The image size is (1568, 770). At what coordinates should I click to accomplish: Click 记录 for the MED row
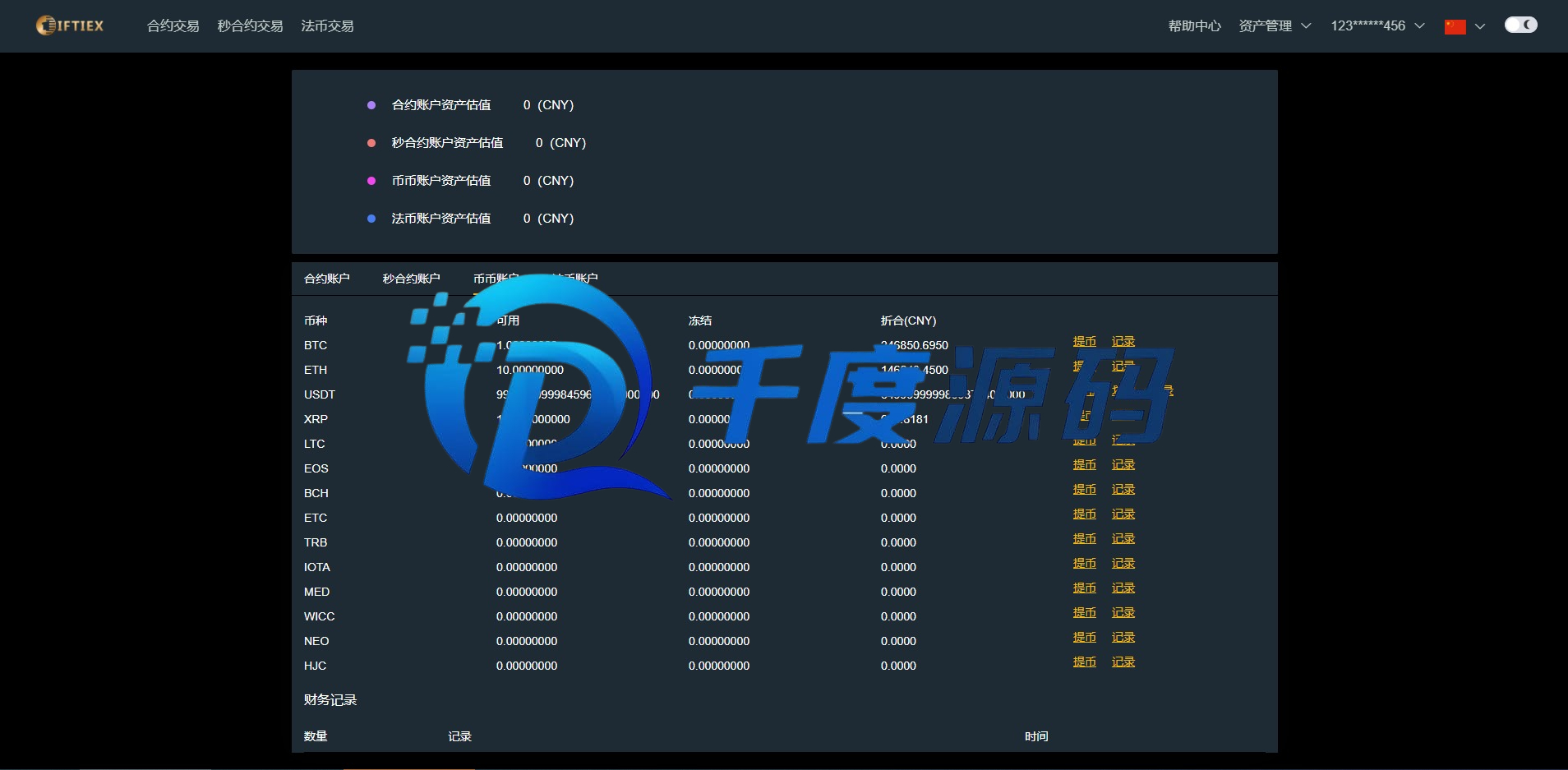pyautogui.click(x=1123, y=588)
